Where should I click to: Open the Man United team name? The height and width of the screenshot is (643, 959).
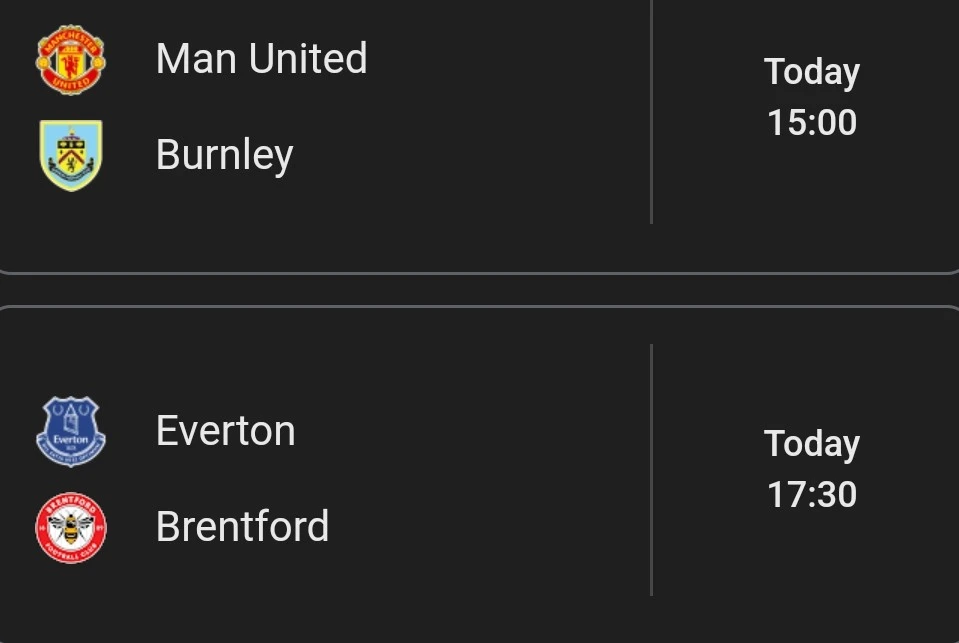pyautogui.click(x=261, y=59)
